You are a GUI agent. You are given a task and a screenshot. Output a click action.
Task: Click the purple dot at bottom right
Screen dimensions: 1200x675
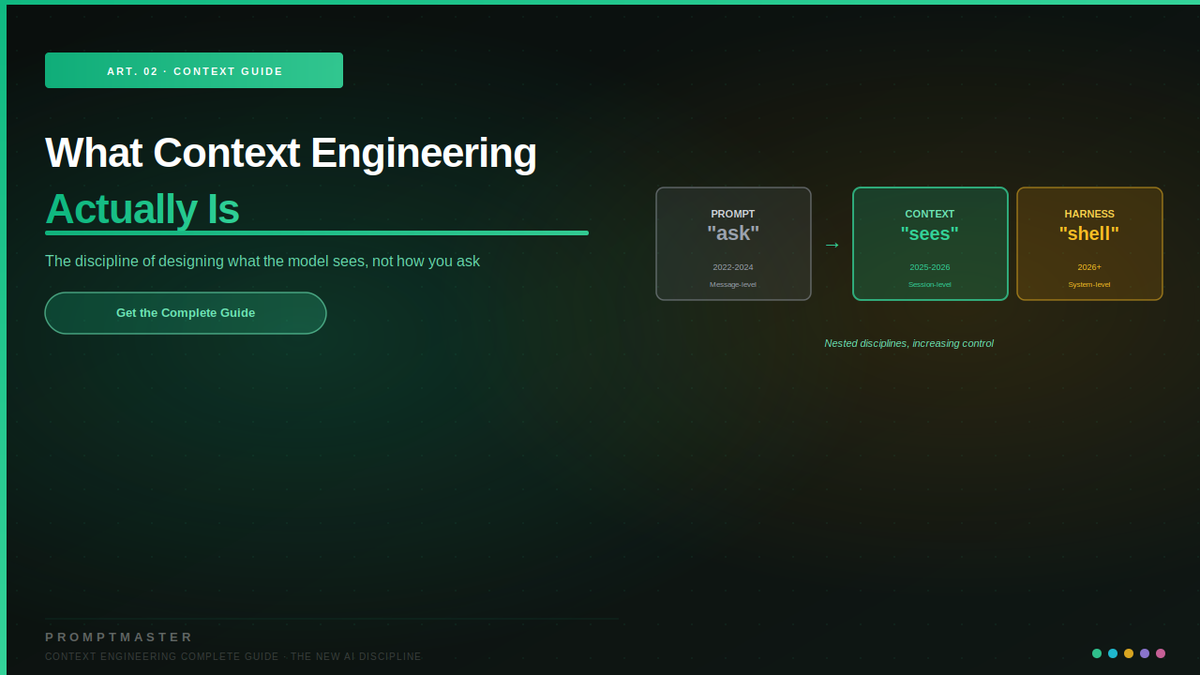coord(1145,653)
